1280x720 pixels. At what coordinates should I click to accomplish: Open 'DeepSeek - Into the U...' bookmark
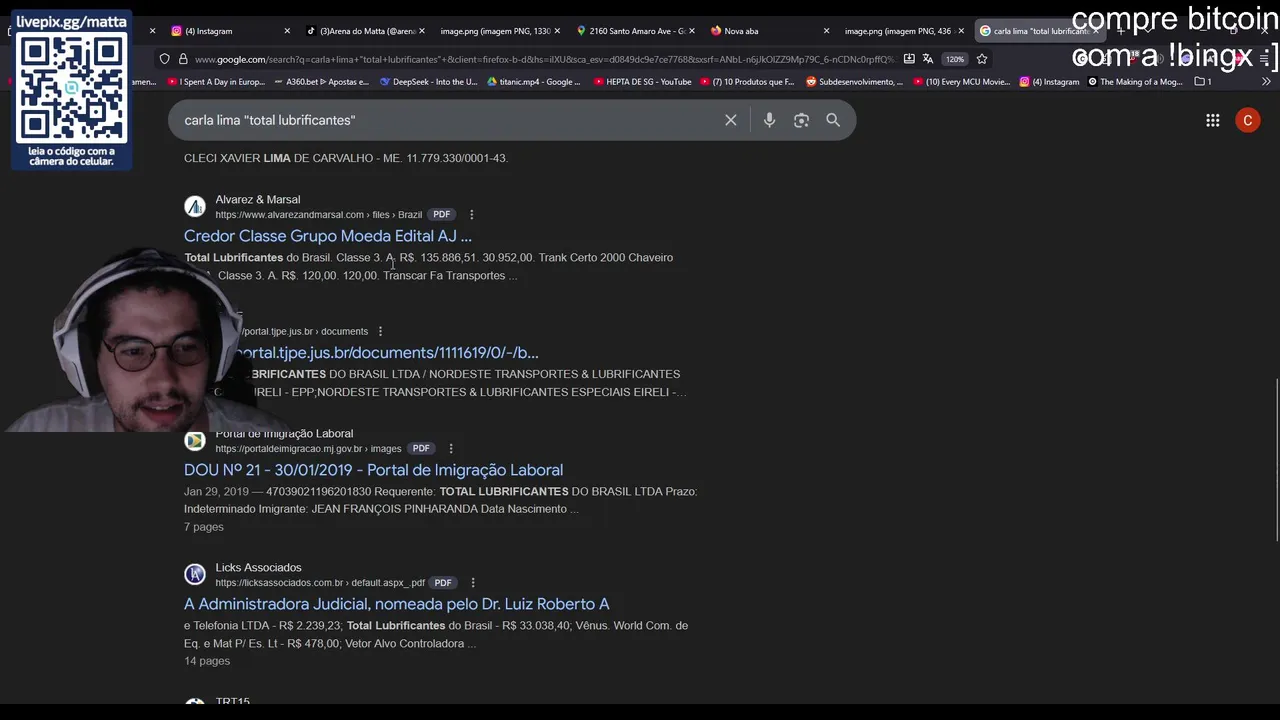click(x=429, y=82)
